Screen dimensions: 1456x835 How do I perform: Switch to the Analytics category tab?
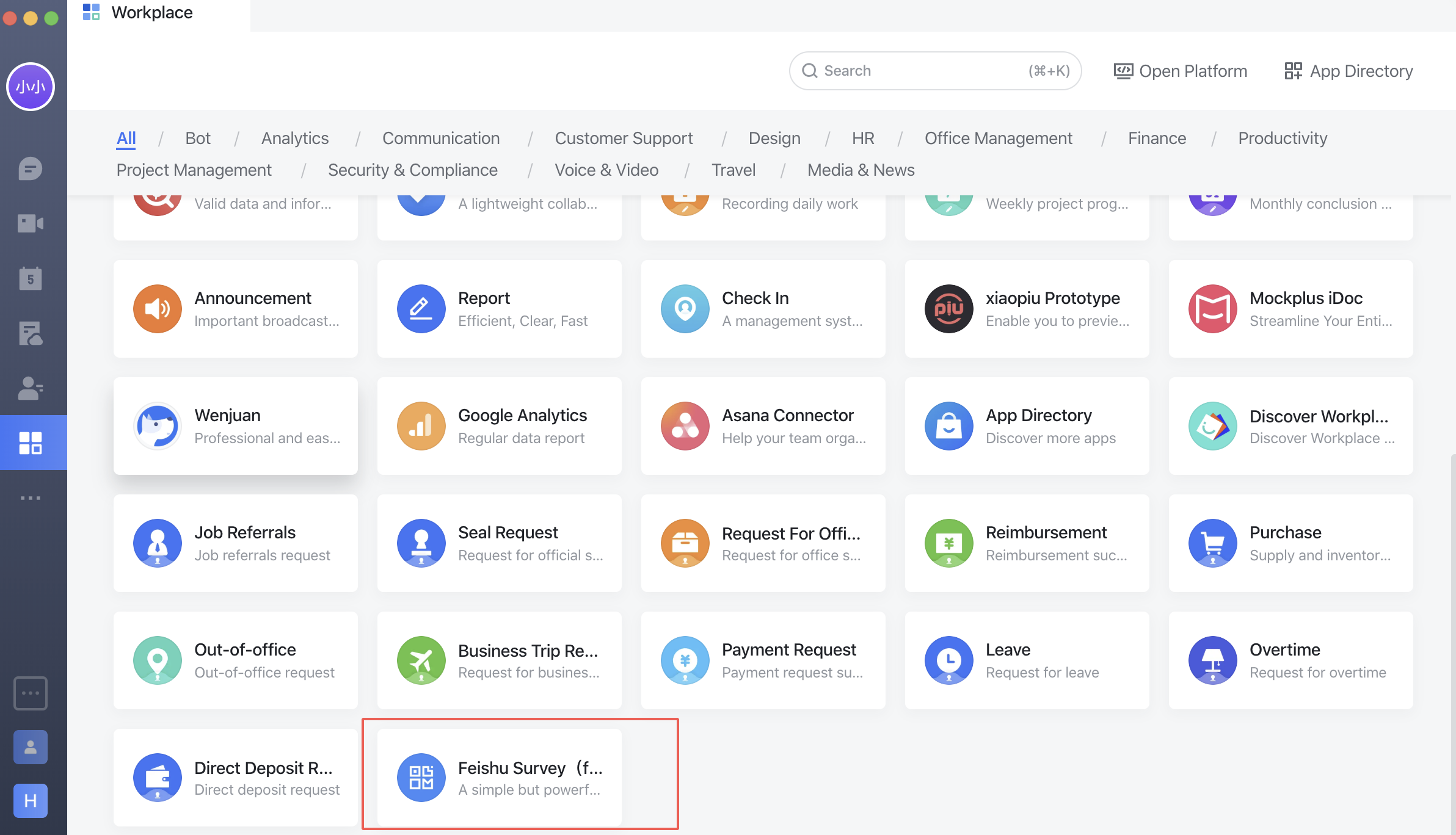click(295, 139)
